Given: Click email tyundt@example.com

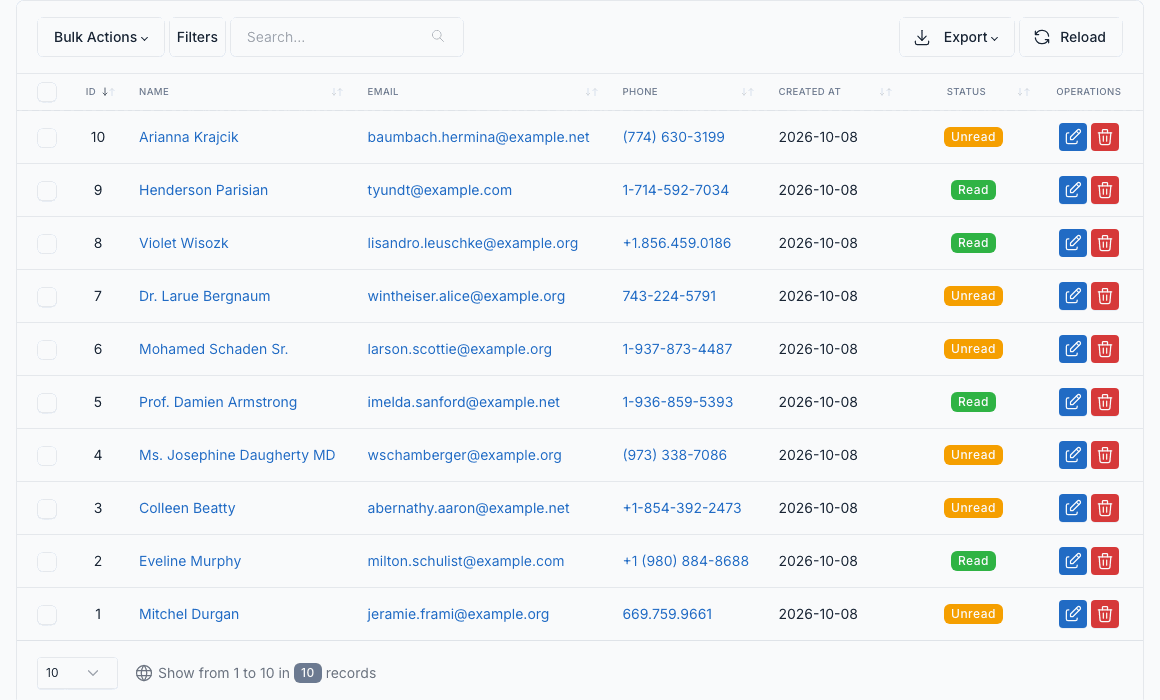Looking at the screenshot, I should [x=439, y=190].
